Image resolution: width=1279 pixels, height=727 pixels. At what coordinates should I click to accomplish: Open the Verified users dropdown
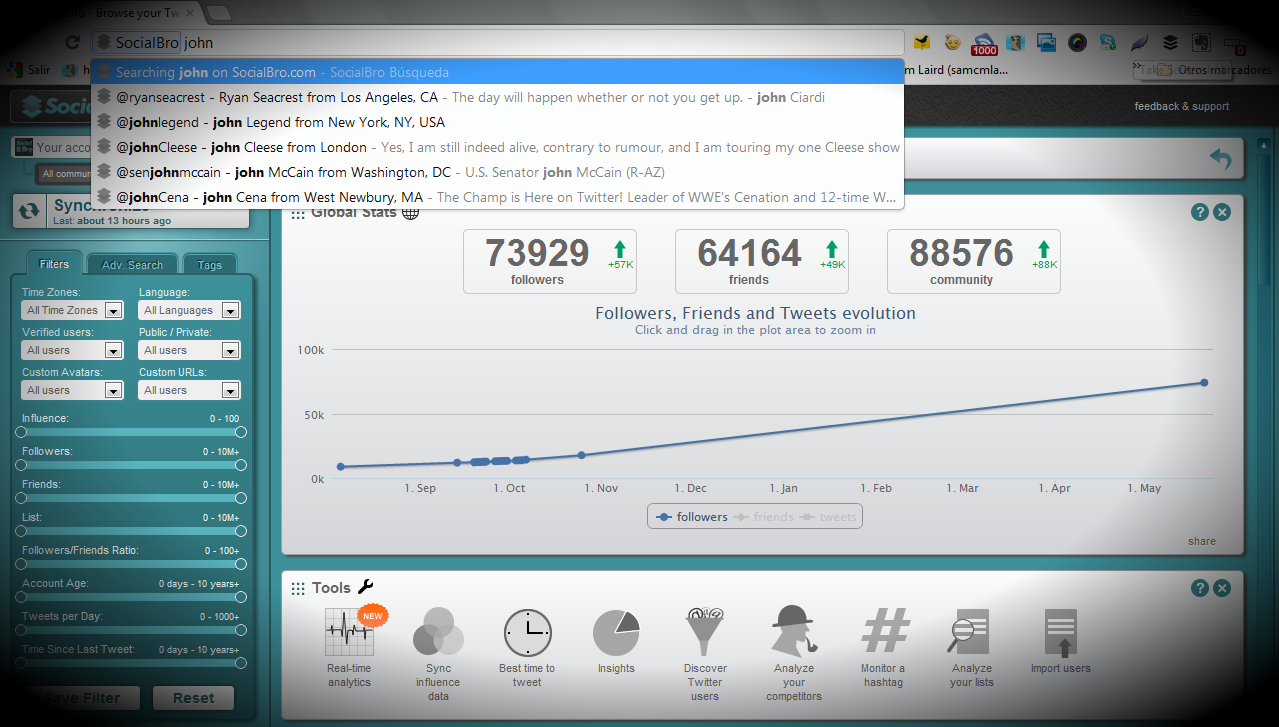73,350
